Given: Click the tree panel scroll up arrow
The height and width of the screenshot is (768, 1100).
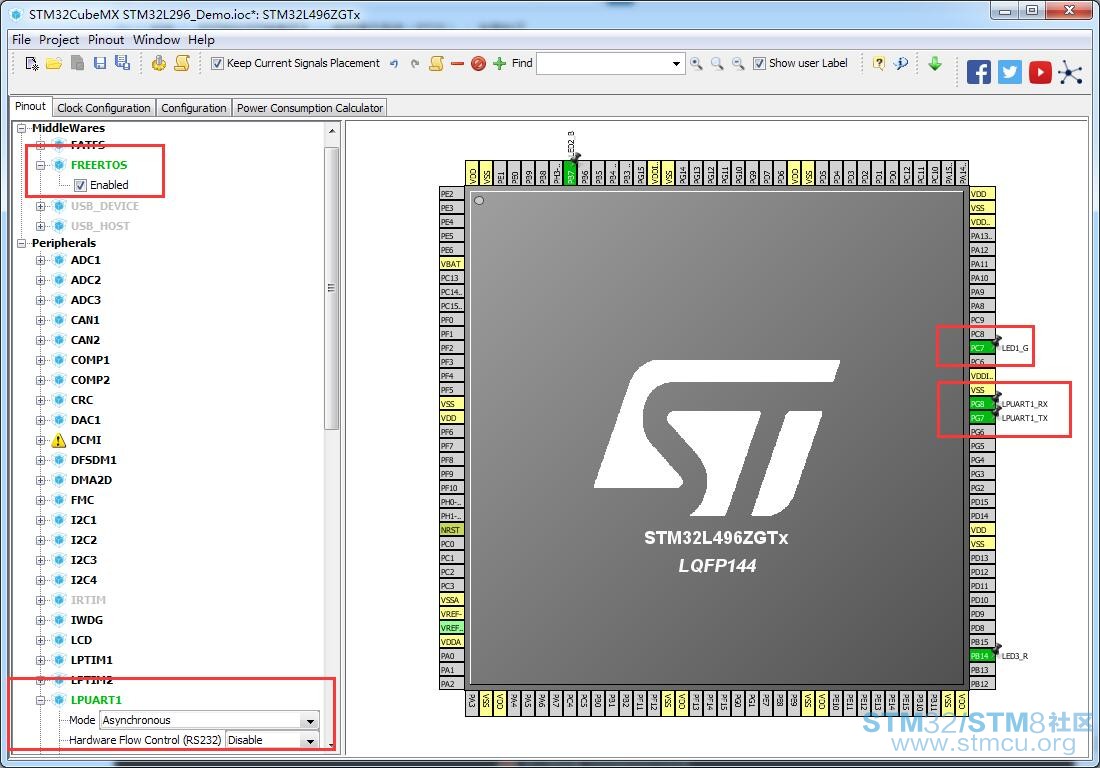Looking at the screenshot, I should click(332, 131).
